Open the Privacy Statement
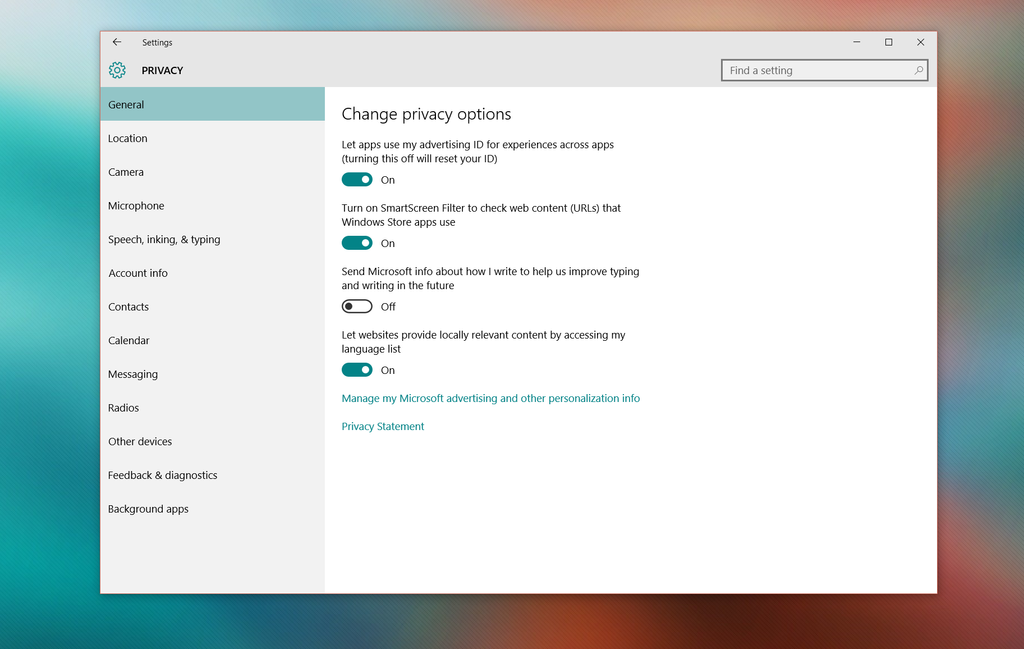 pyautogui.click(x=383, y=426)
